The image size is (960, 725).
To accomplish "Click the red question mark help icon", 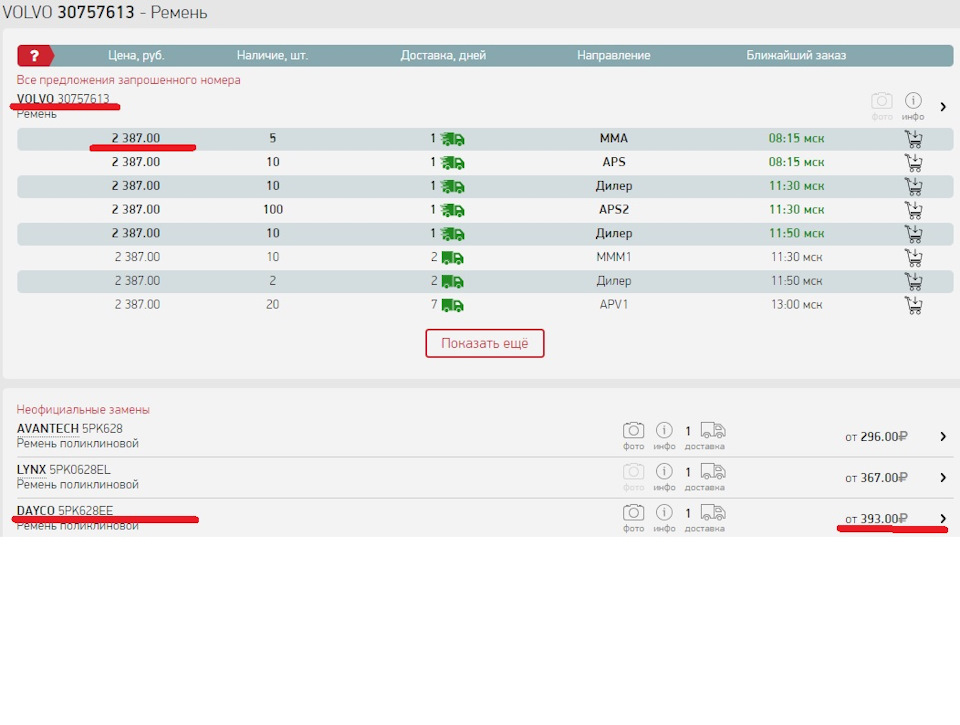I will (x=34, y=55).
